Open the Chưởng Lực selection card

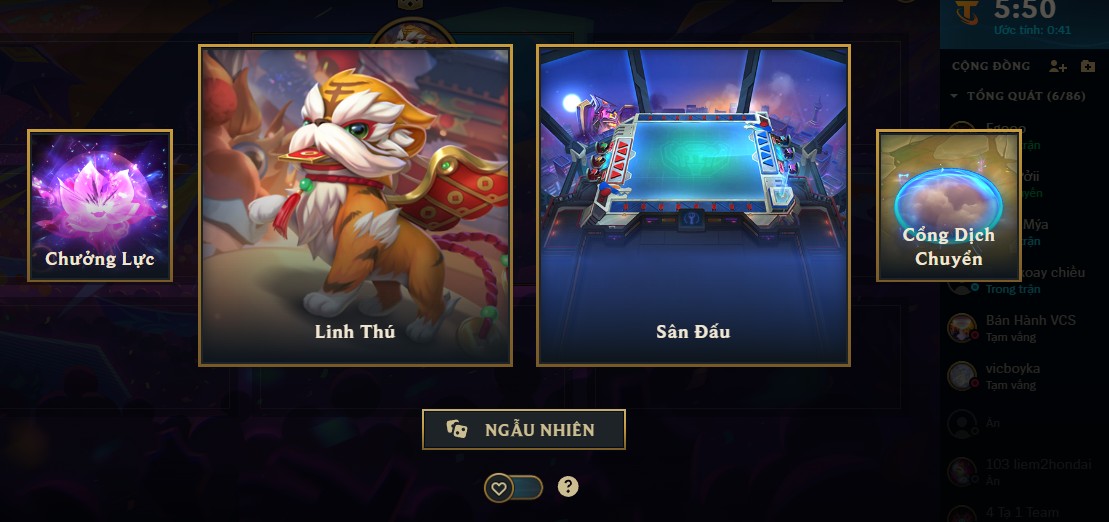pos(100,205)
